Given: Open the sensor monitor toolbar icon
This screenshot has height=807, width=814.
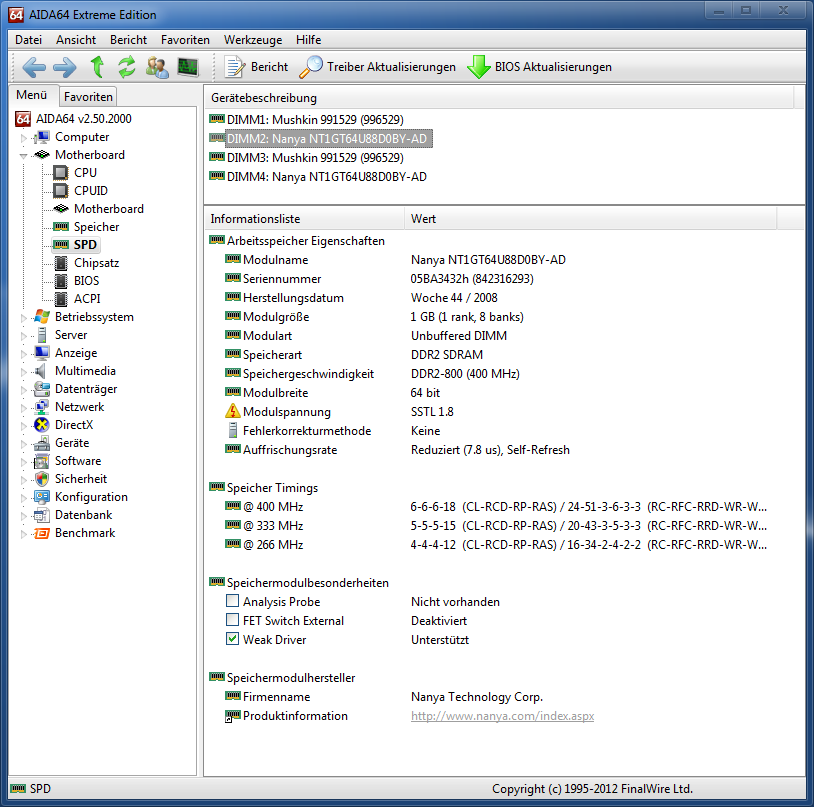Looking at the screenshot, I should pos(188,67).
